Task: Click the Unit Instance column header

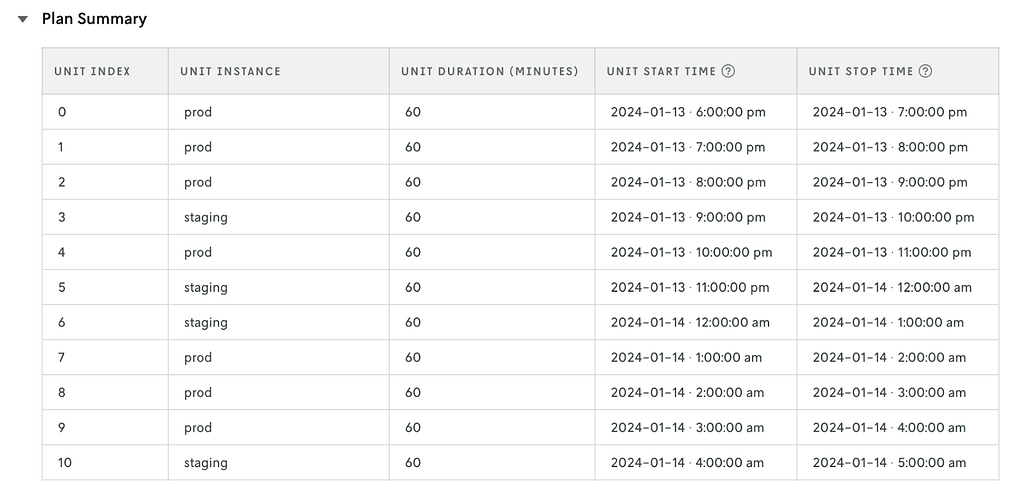Action: [x=230, y=71]
